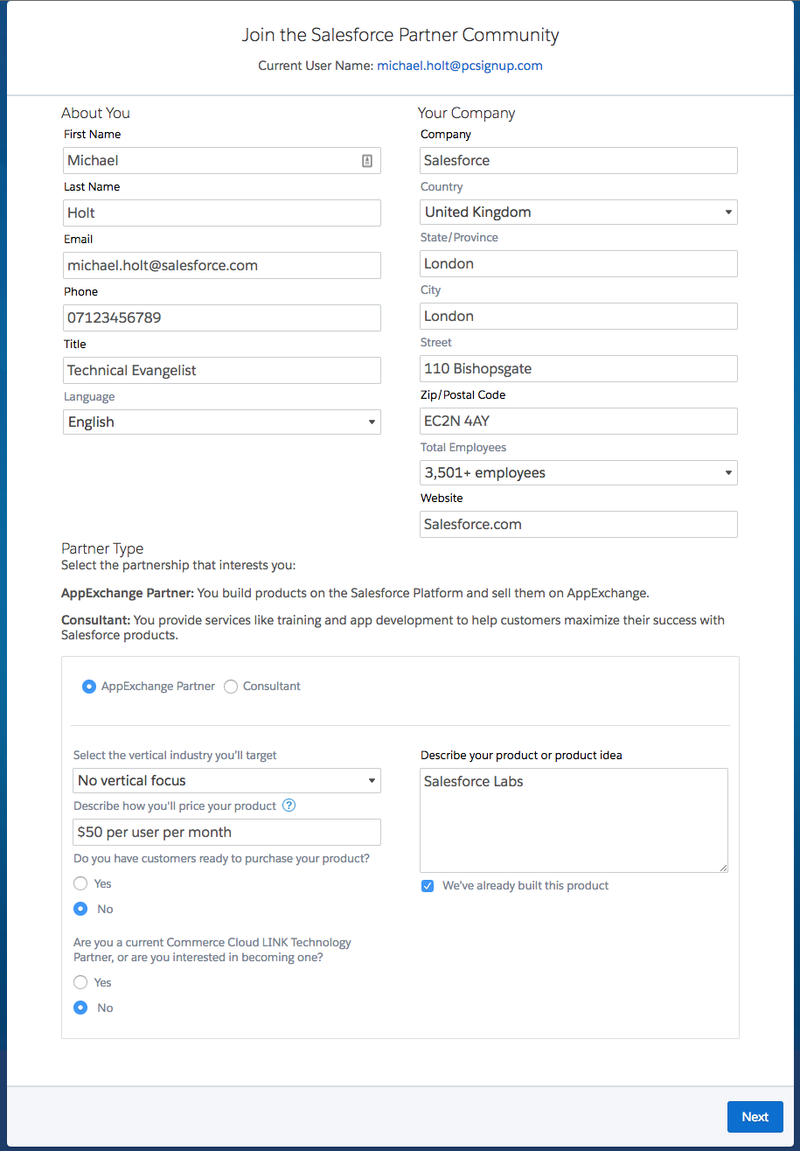Click the contact card icon in First Name field

367,161
